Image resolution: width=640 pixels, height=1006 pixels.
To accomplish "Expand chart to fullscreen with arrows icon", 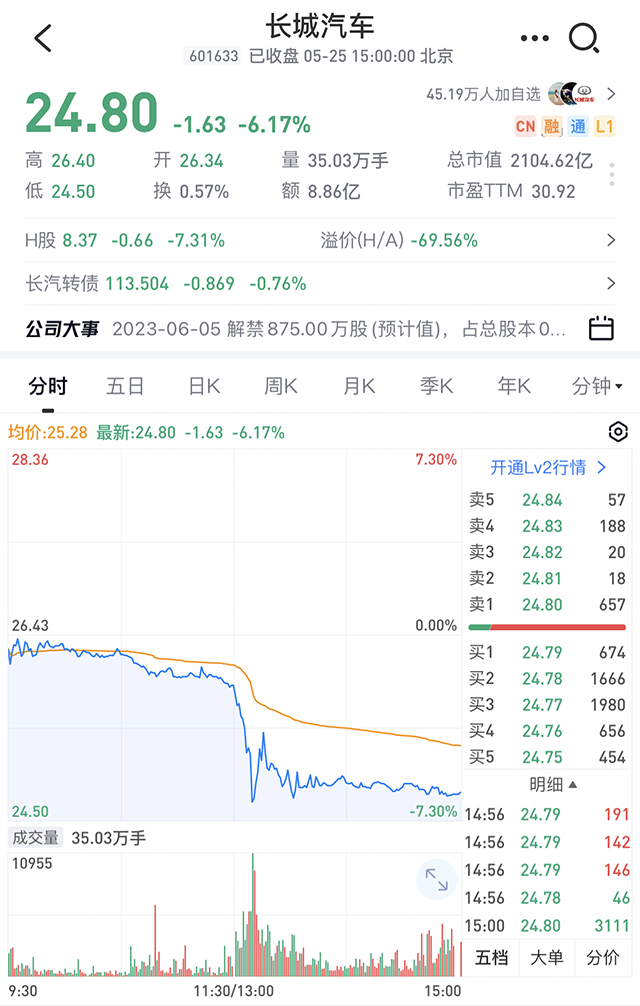I will click(436, 880).
